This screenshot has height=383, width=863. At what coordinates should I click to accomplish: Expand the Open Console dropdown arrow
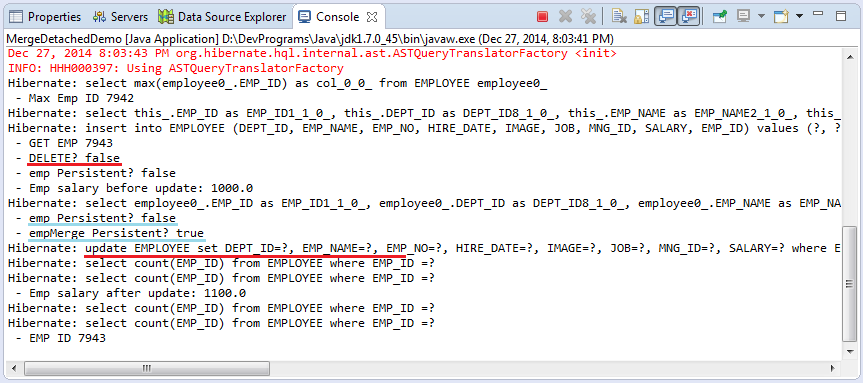(799, 16)
